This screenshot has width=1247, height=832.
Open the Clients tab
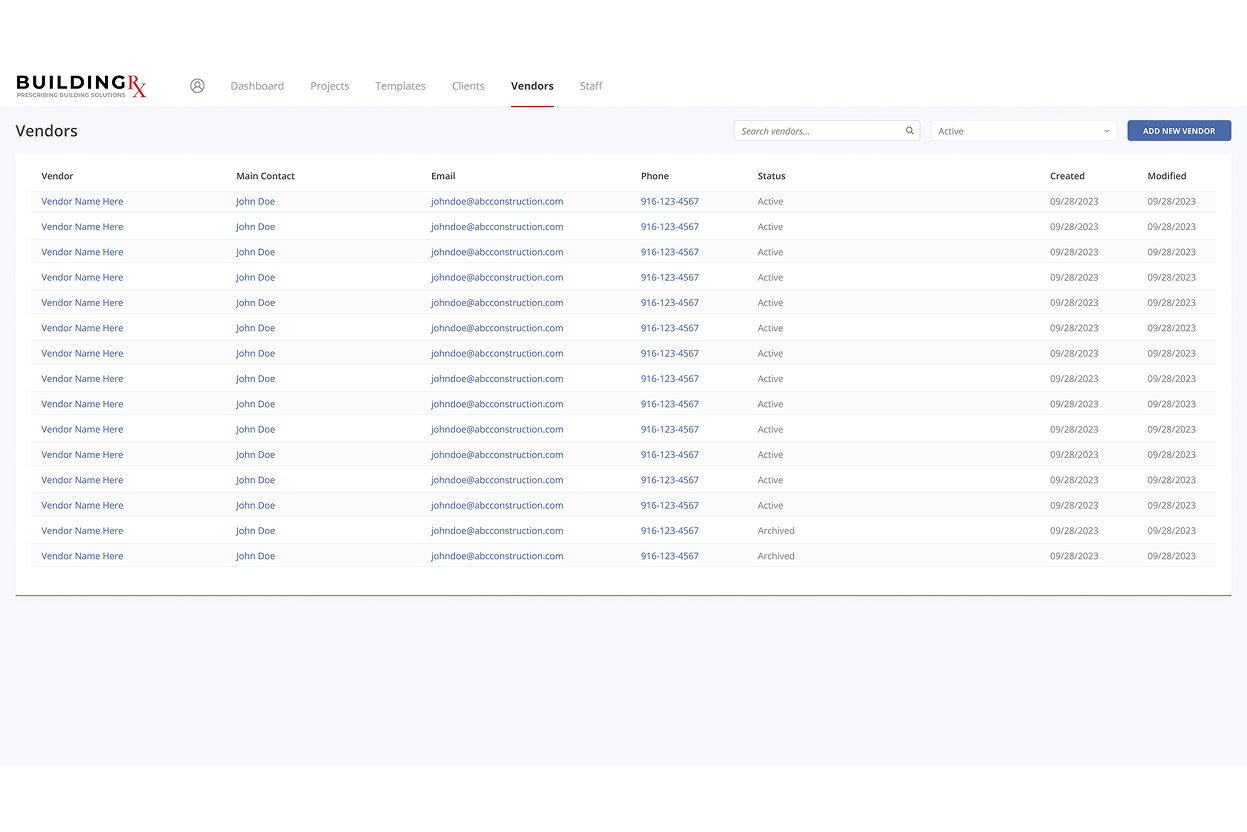(x=468, y=86)
